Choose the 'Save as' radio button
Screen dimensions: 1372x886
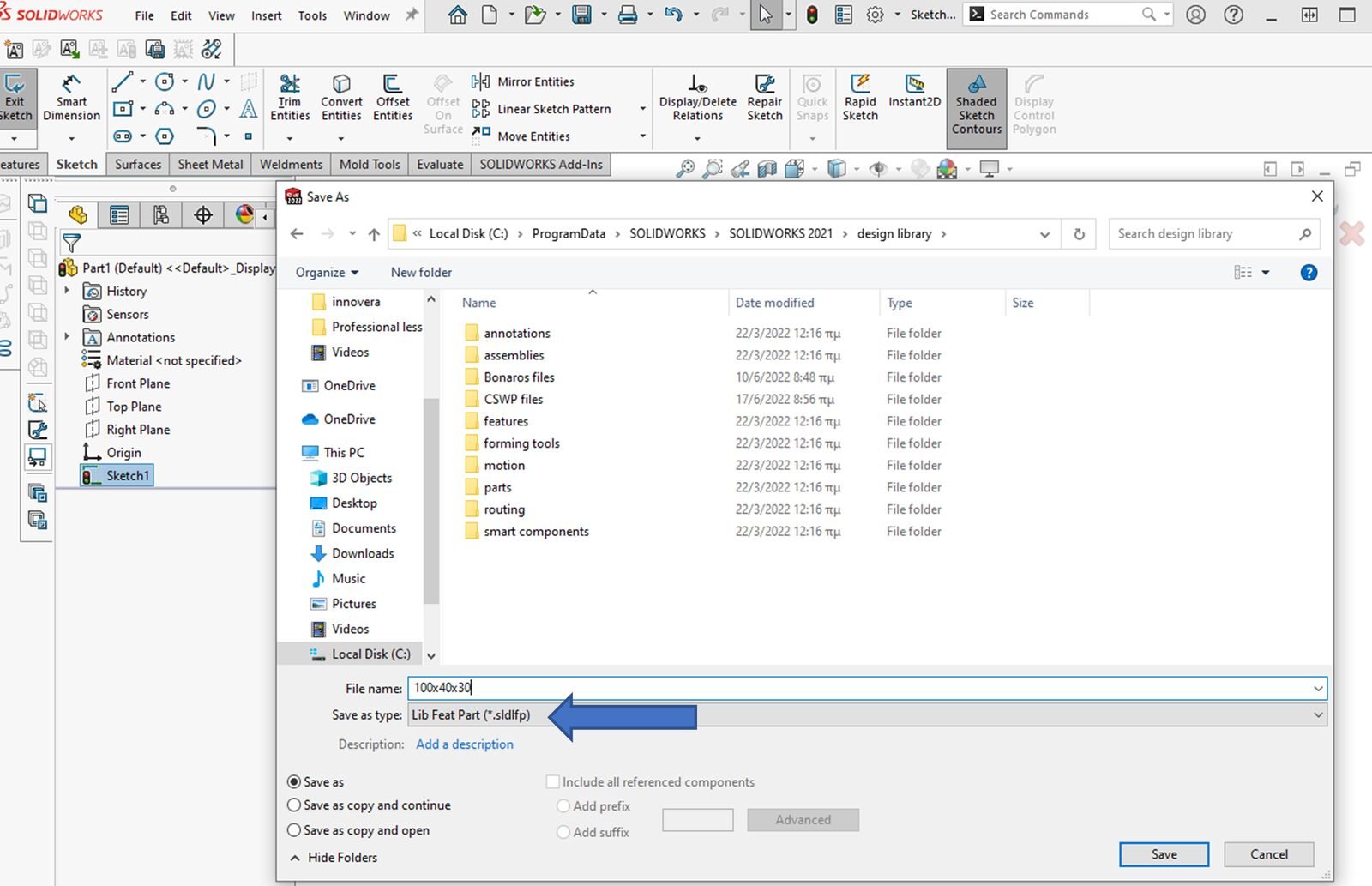point(294,782)
